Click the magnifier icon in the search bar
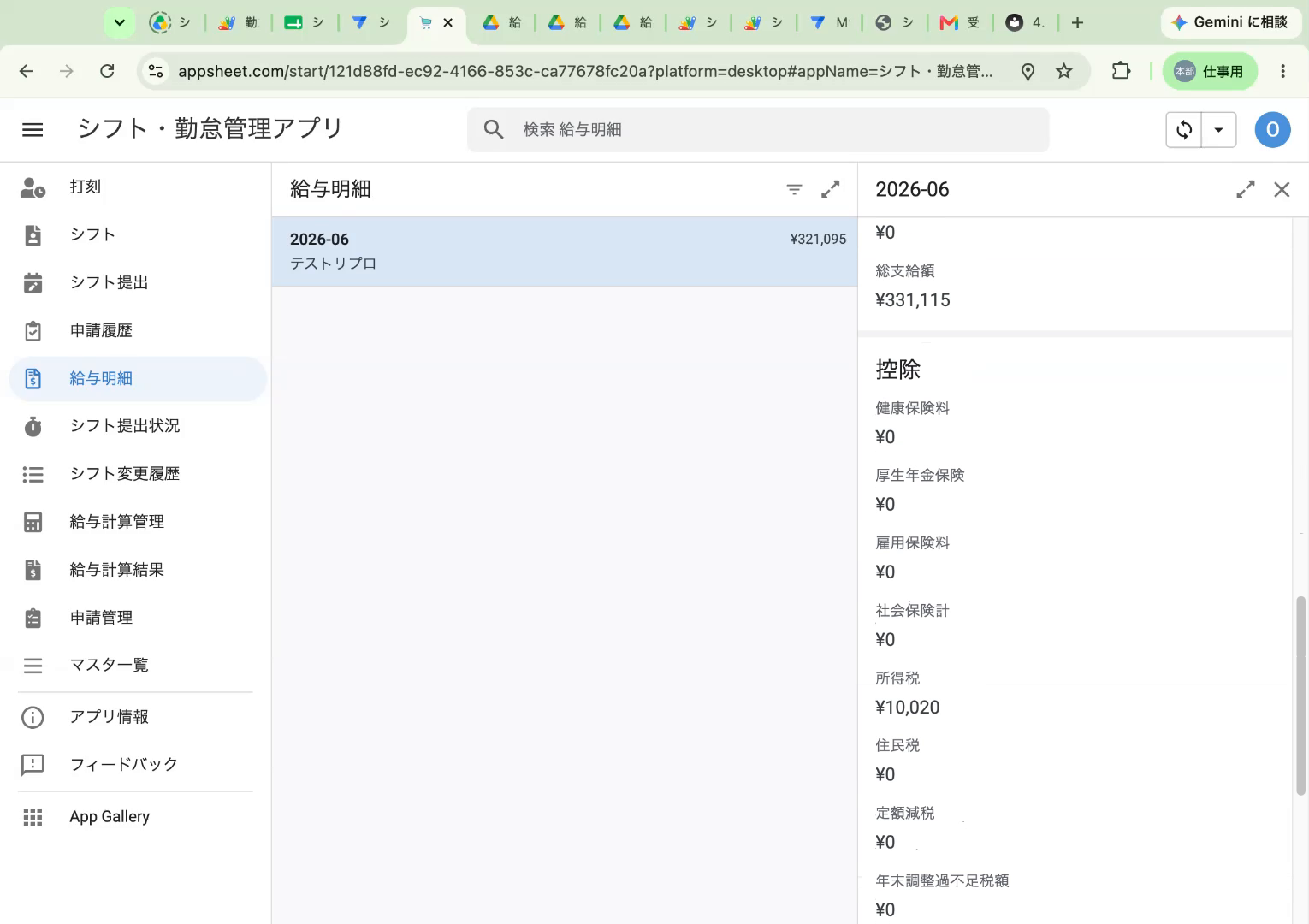Image resolution: width=1309 pixels, height=924 pixels. tap(494, 130)
